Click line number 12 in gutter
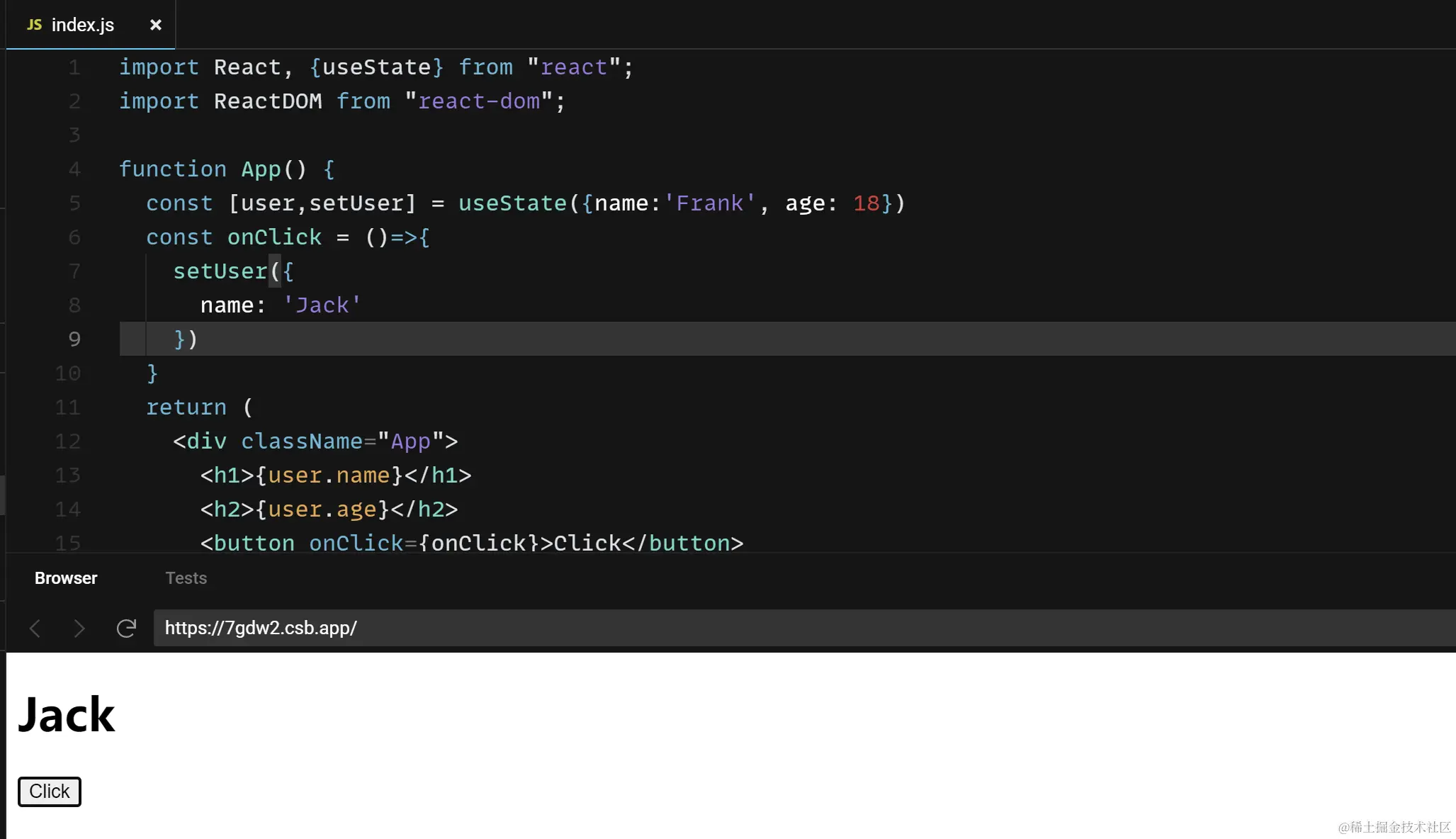1456x839 pixels. [x=68, y=441]
